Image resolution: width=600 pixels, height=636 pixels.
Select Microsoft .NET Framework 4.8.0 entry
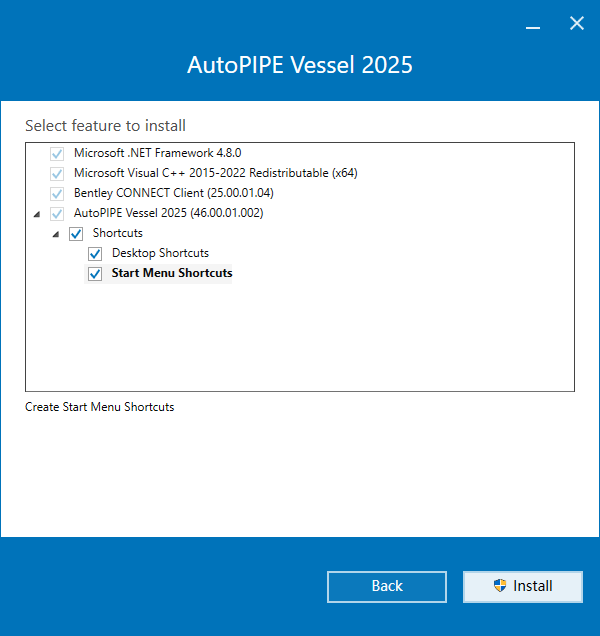(157, 153)
